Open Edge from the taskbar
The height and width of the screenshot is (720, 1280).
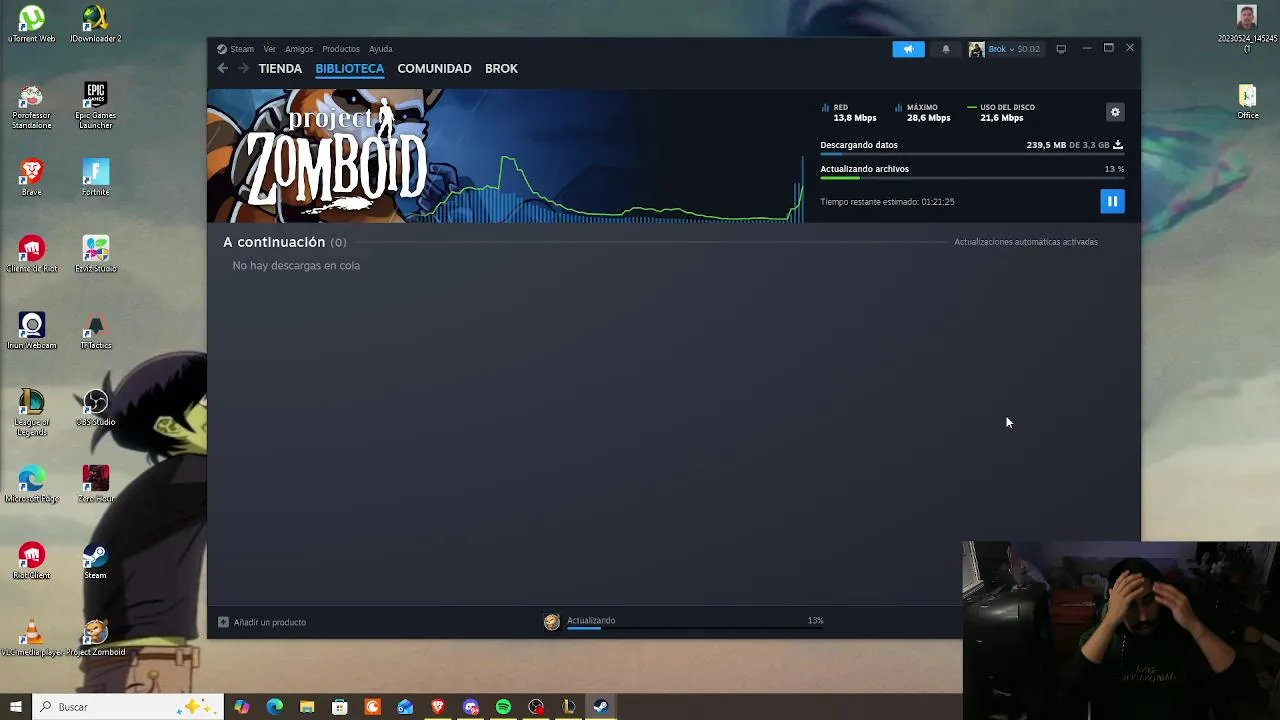tap(274, 707)
